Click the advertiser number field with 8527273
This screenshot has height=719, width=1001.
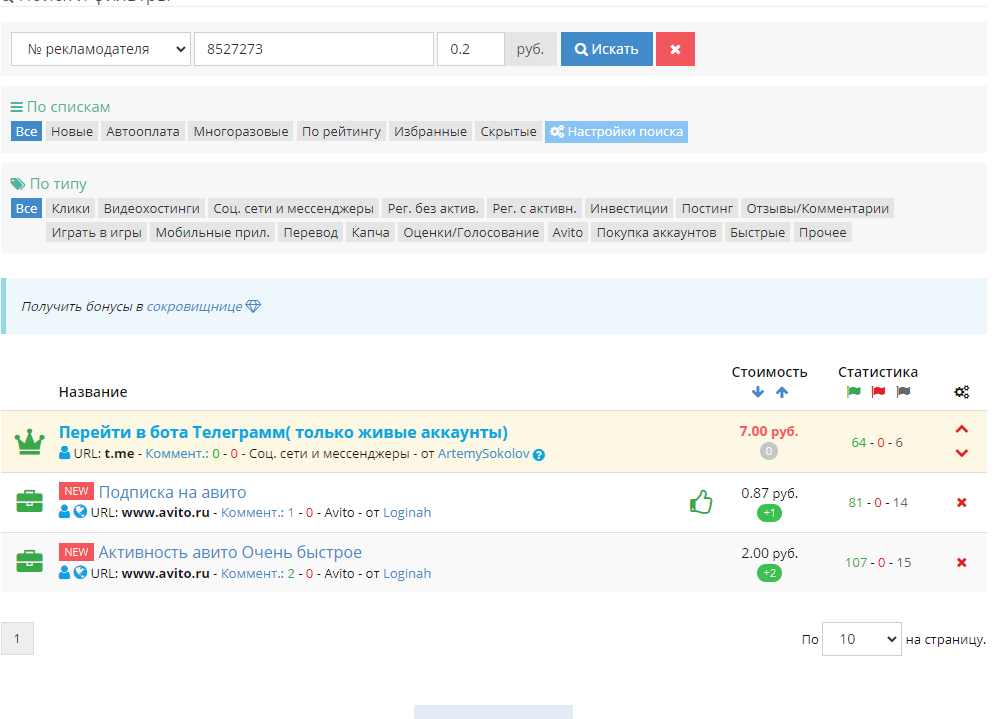point(313,49)
